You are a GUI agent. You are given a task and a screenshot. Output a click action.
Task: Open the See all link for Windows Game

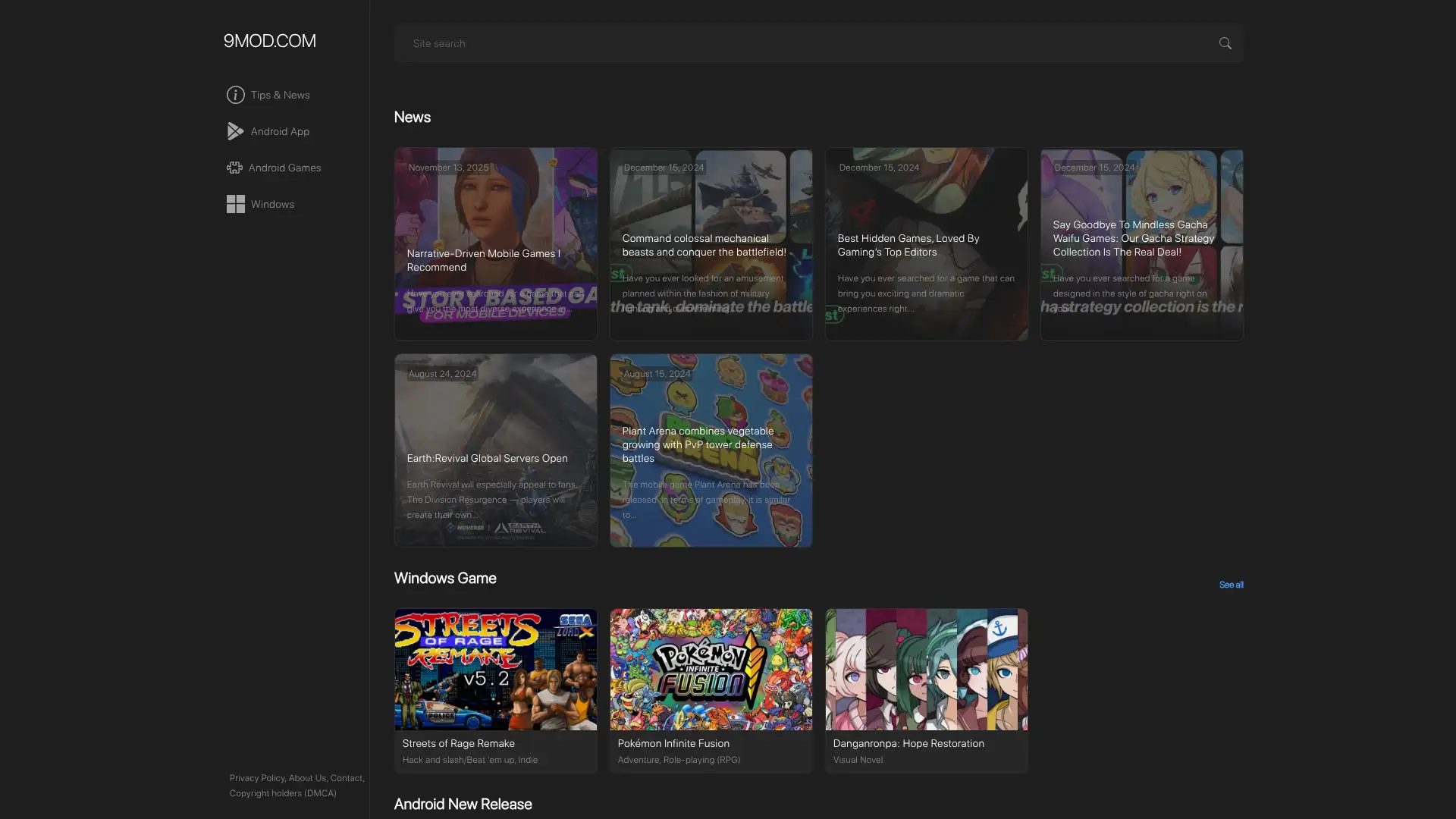pos(1230,585)
